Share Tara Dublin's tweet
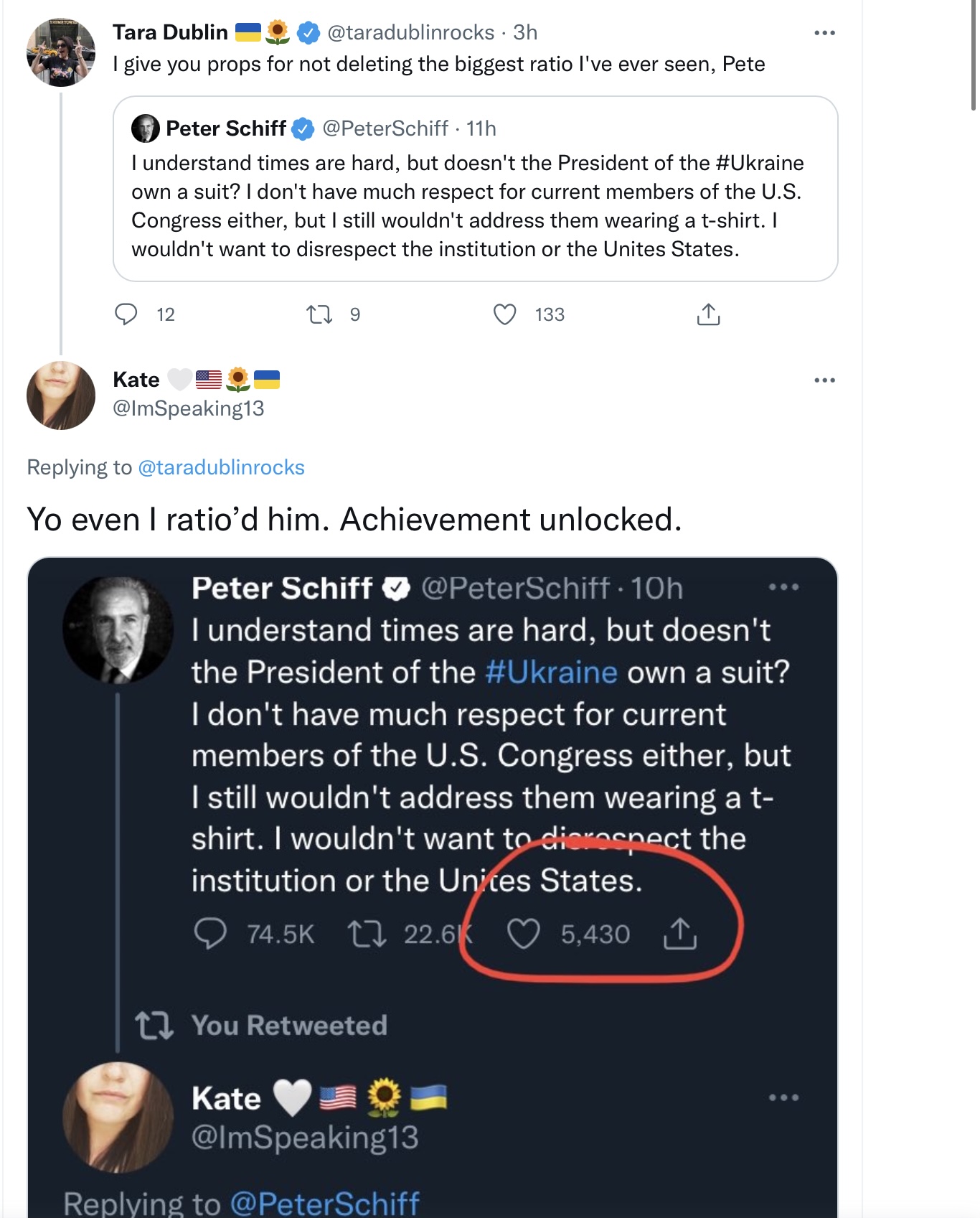 (708, 314)
